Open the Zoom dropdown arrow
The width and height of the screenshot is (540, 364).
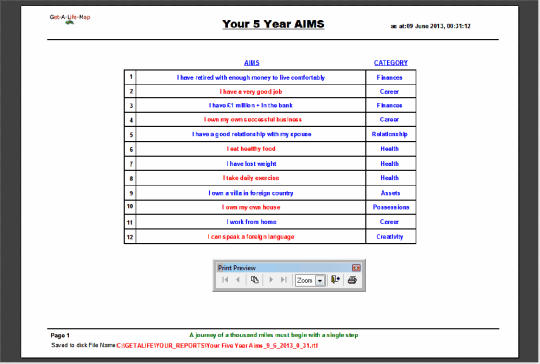coord(320,281)
